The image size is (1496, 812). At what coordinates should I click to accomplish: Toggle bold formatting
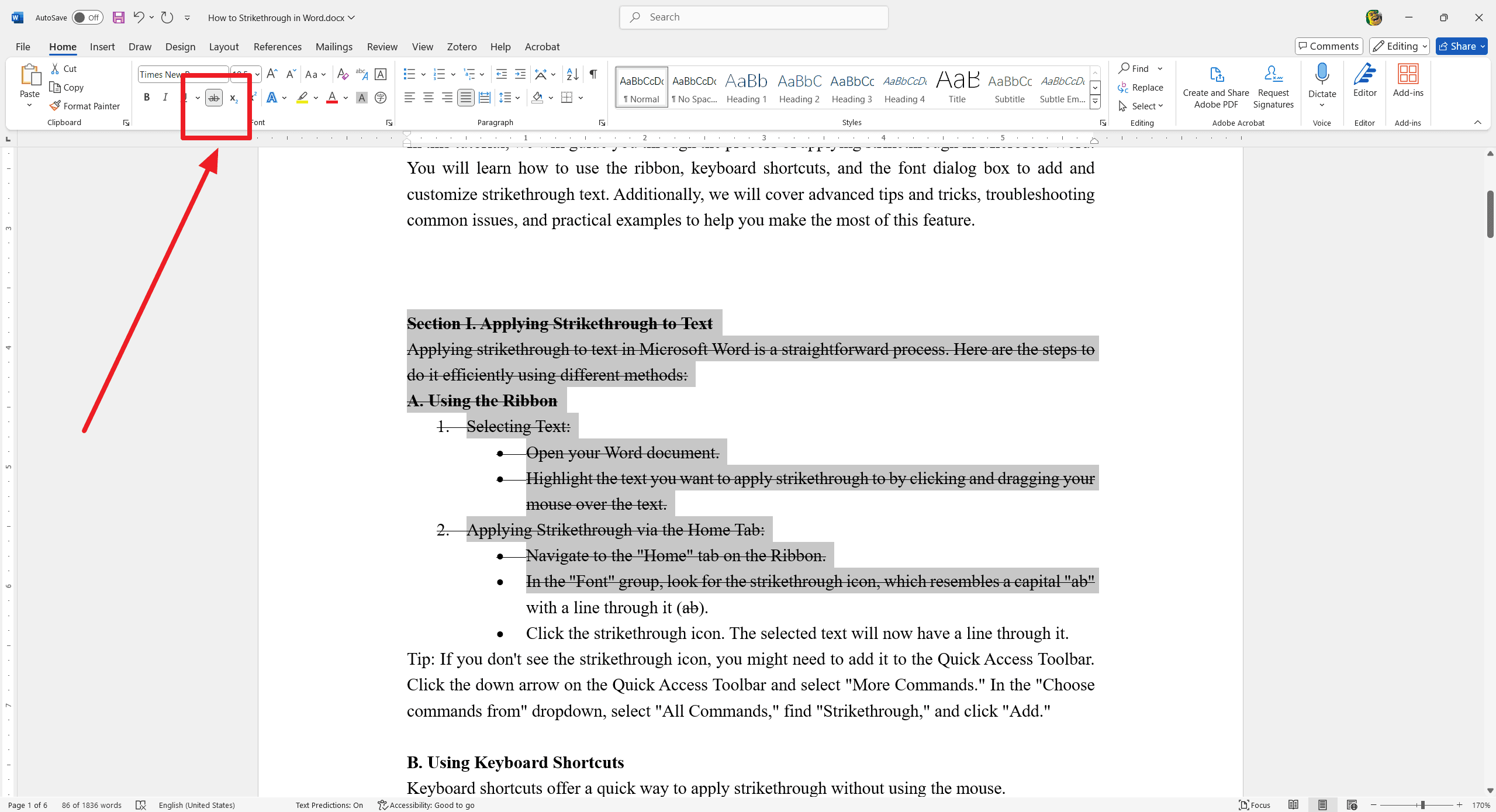coord(147,97)
